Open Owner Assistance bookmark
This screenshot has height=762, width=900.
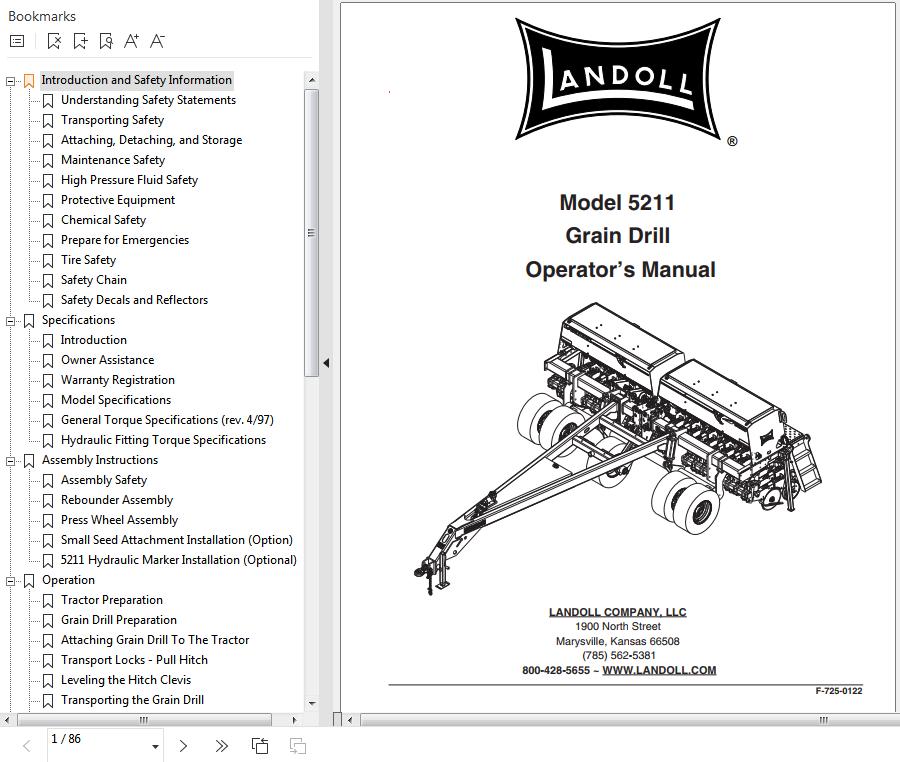(x=107, y=360)
